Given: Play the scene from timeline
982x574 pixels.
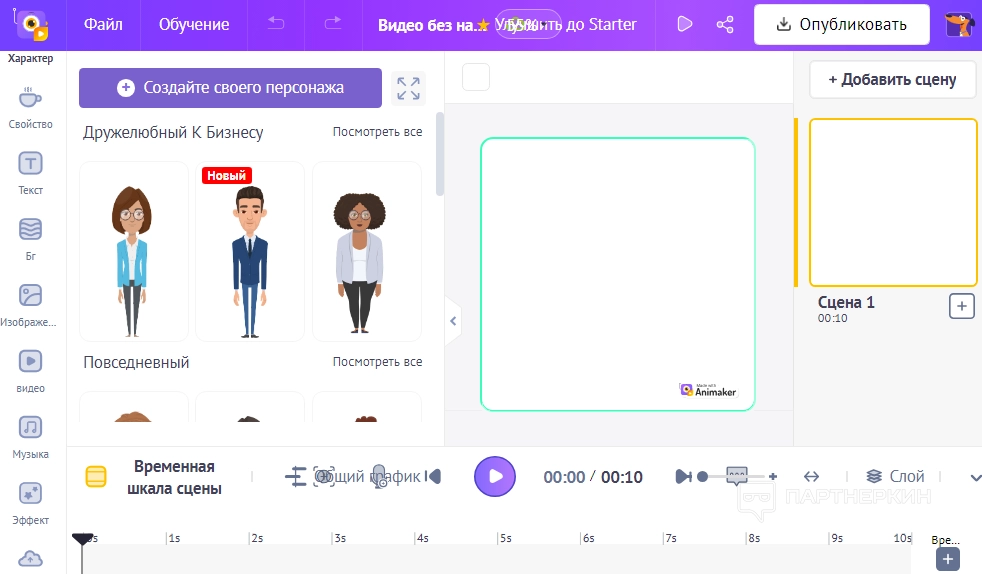Looking at the screenshot, I should [x=495, y=477].
